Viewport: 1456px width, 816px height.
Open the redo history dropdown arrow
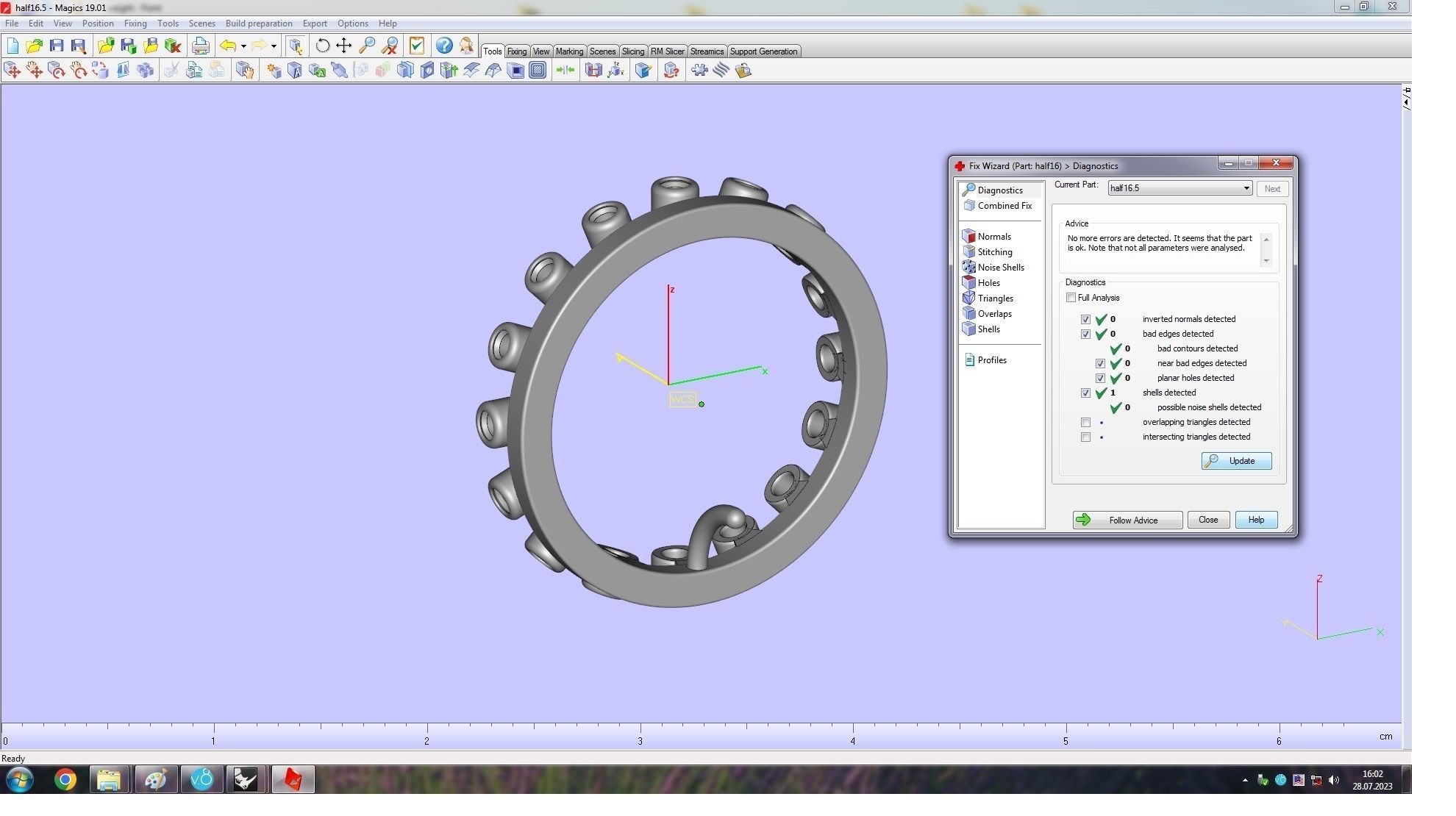coord(274,46)
